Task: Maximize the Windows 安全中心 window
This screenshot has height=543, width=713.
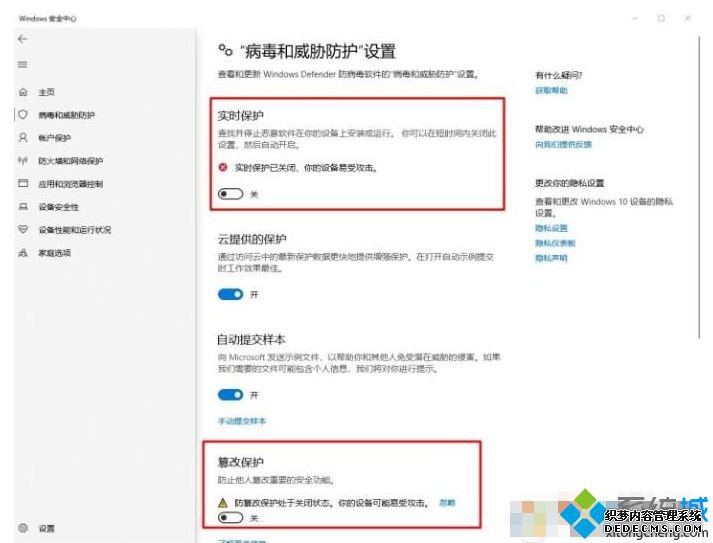Action: coord(662,18)
